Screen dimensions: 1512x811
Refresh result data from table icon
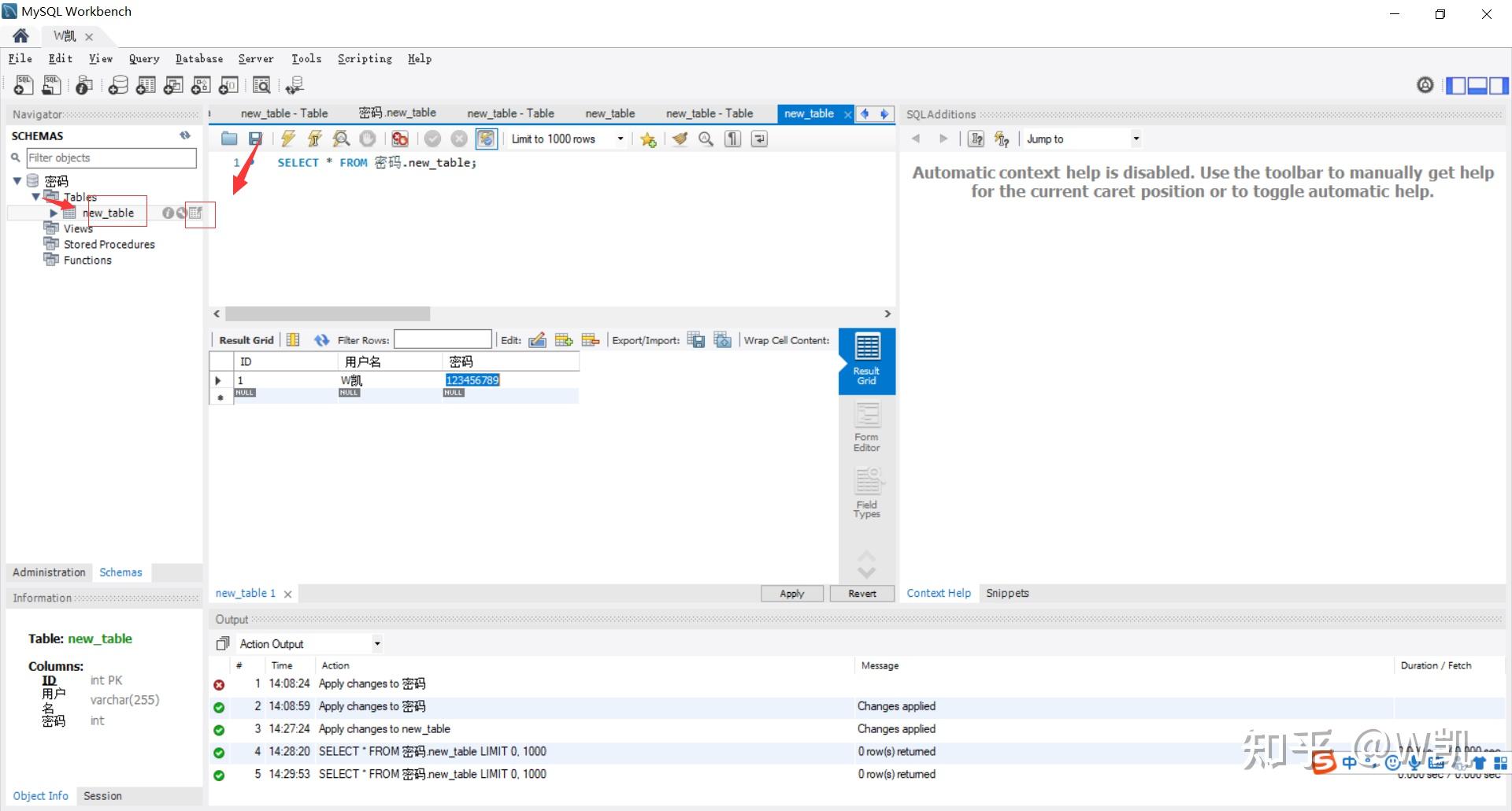coord(321,340)
